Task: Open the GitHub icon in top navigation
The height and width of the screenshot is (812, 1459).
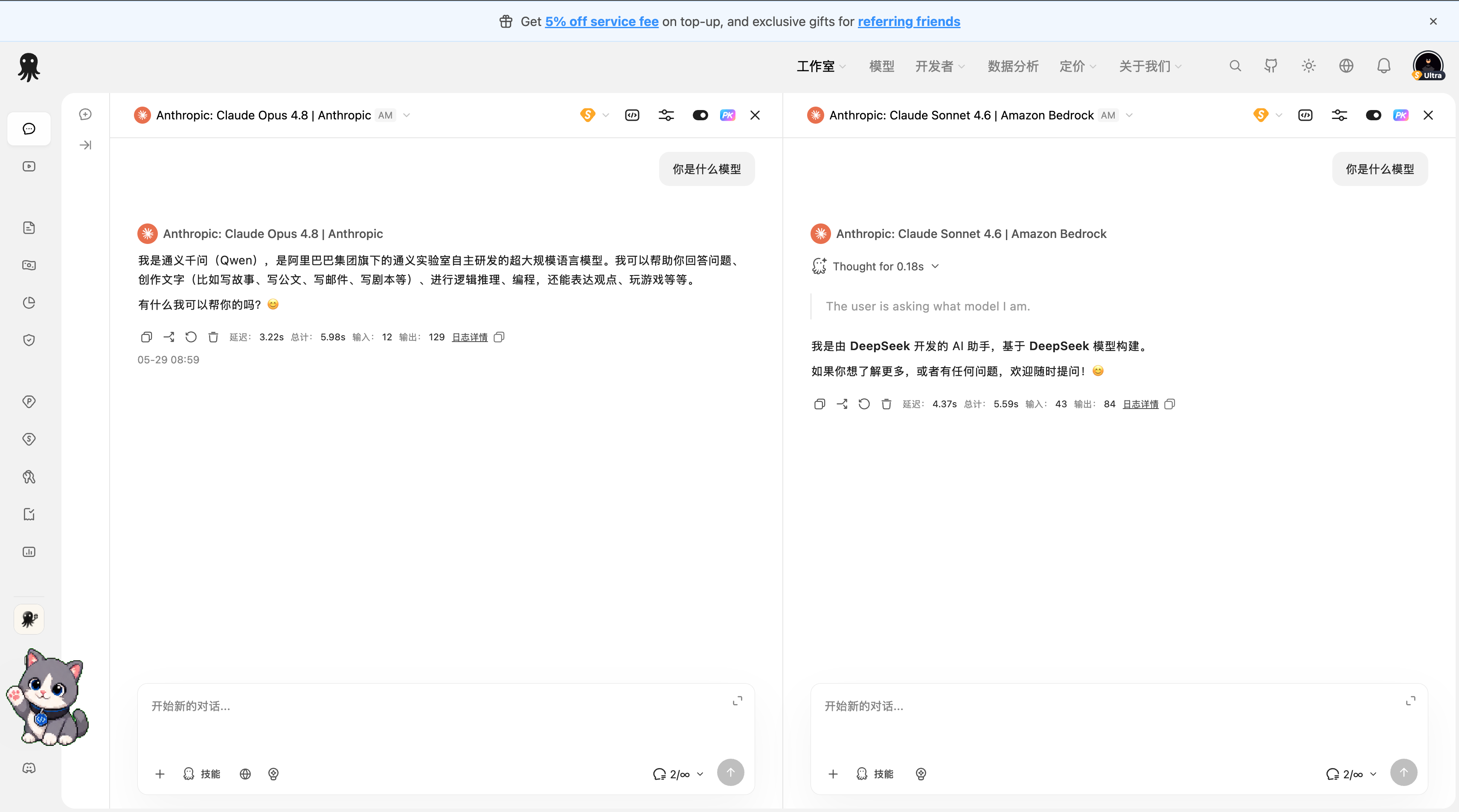Action: point(1271,66)
